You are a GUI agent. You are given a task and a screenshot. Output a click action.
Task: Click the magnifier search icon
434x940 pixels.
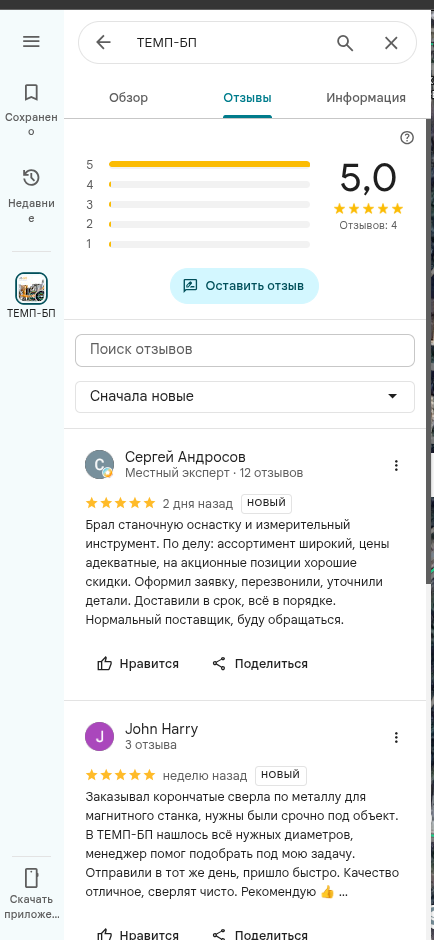[345, 43]
